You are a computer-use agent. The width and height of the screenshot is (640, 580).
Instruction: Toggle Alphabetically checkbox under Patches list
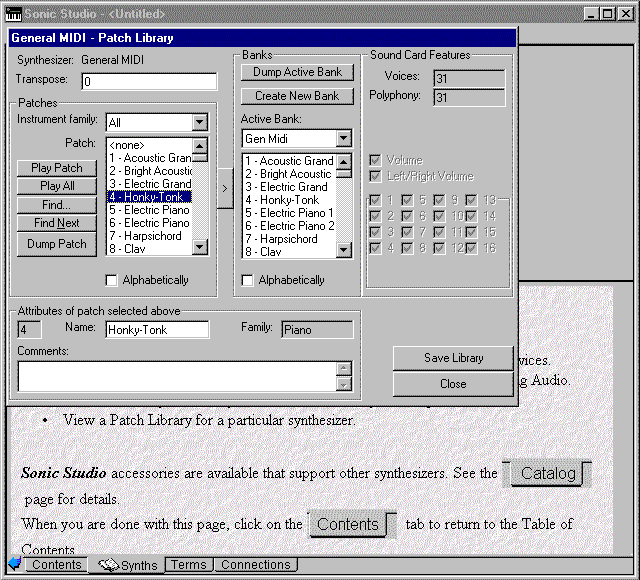(x=111, y=280)
